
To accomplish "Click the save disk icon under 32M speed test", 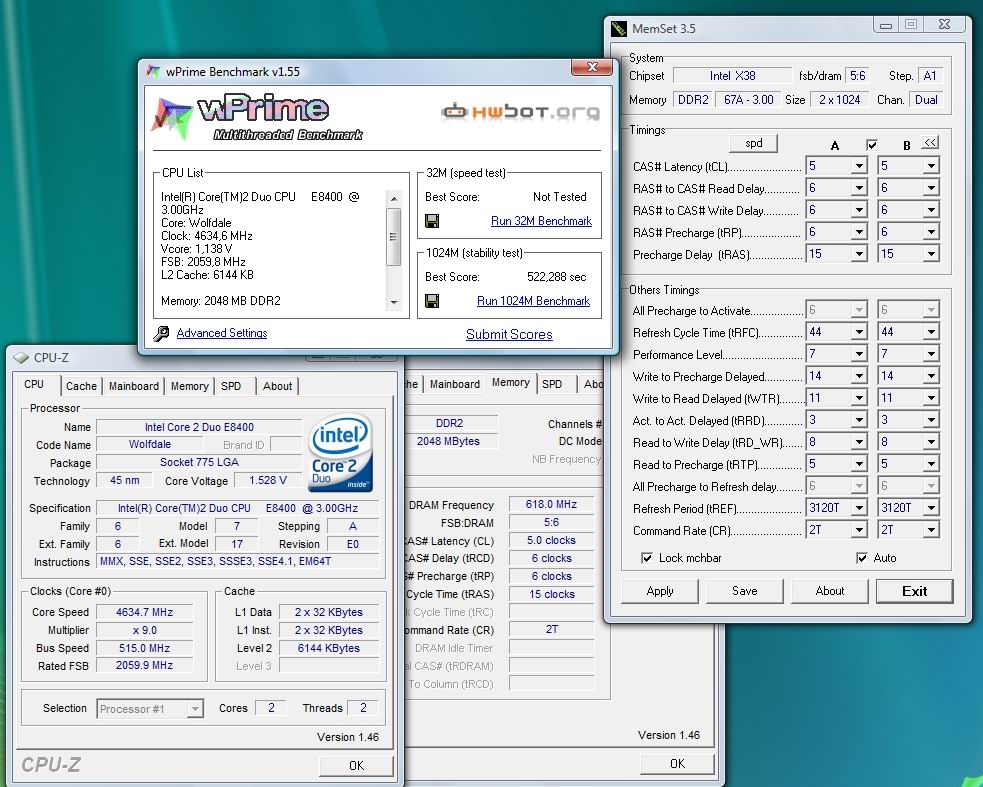I will click(432, 221).
